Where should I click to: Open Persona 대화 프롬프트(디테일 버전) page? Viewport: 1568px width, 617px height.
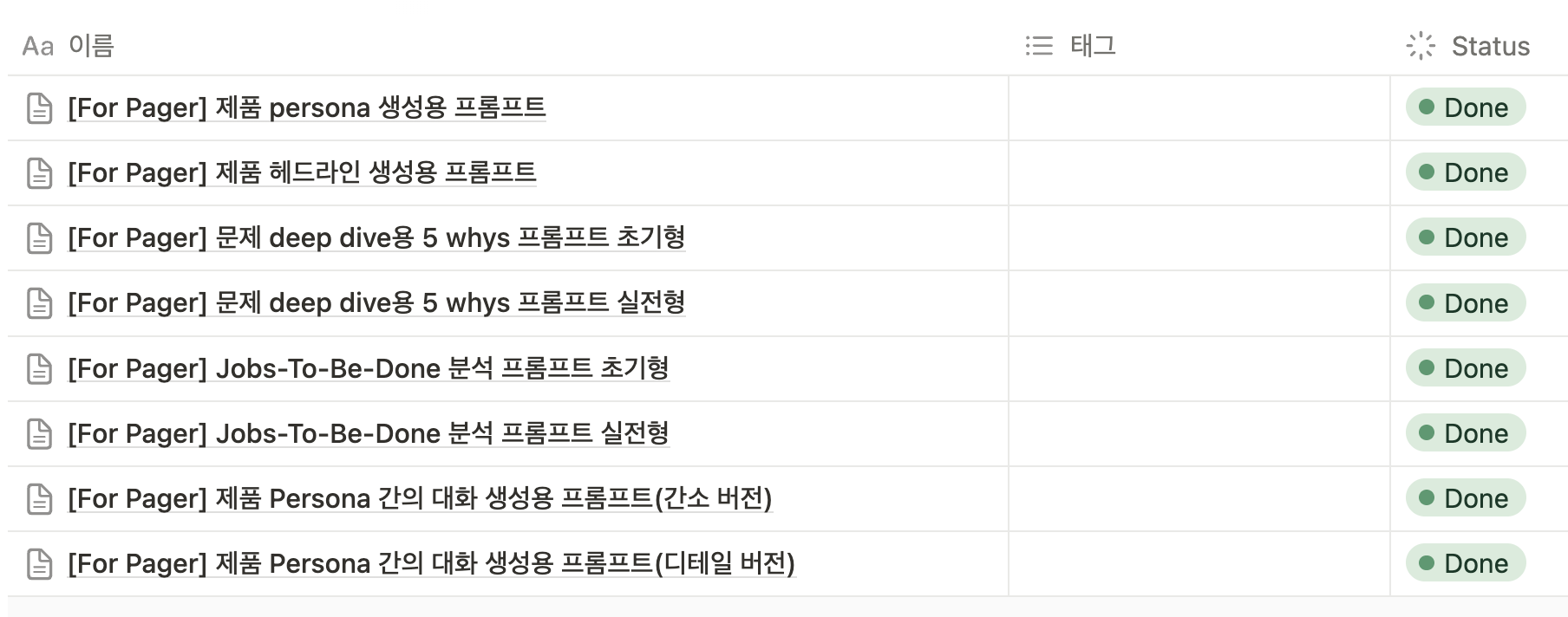click(x=431, y=563)
